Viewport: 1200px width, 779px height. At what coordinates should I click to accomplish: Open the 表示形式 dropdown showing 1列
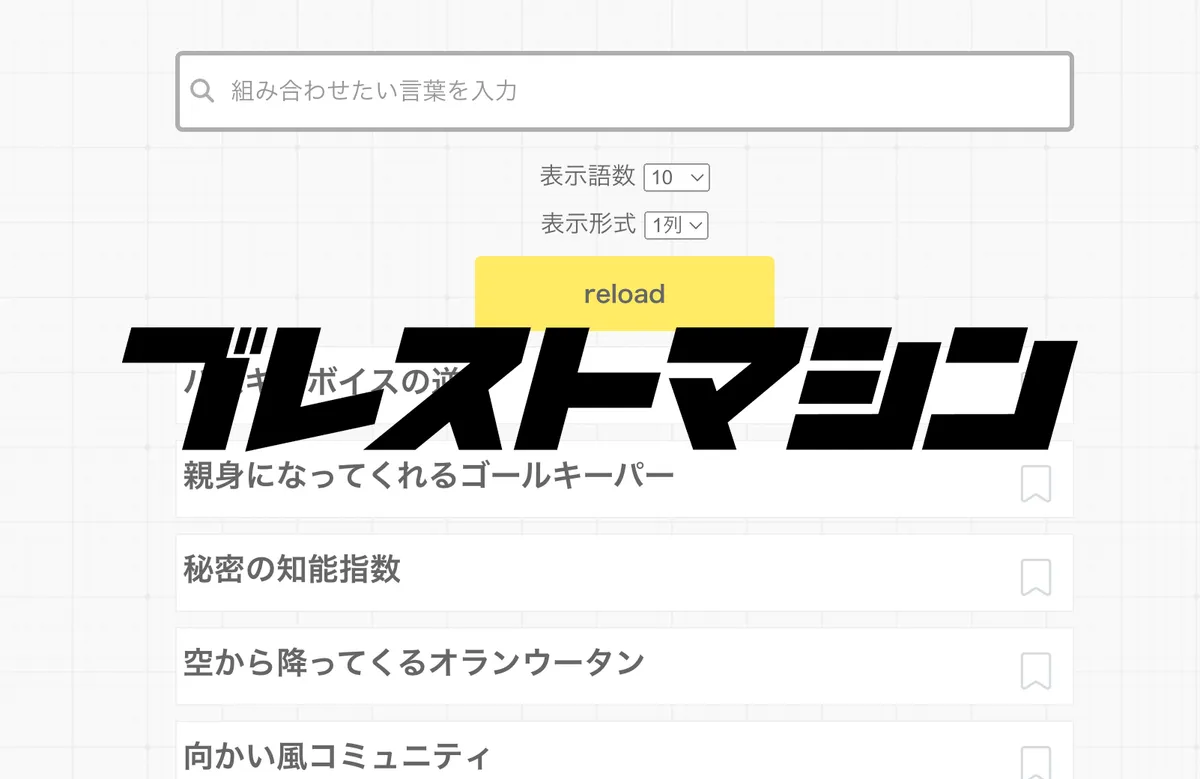[676, 225]
